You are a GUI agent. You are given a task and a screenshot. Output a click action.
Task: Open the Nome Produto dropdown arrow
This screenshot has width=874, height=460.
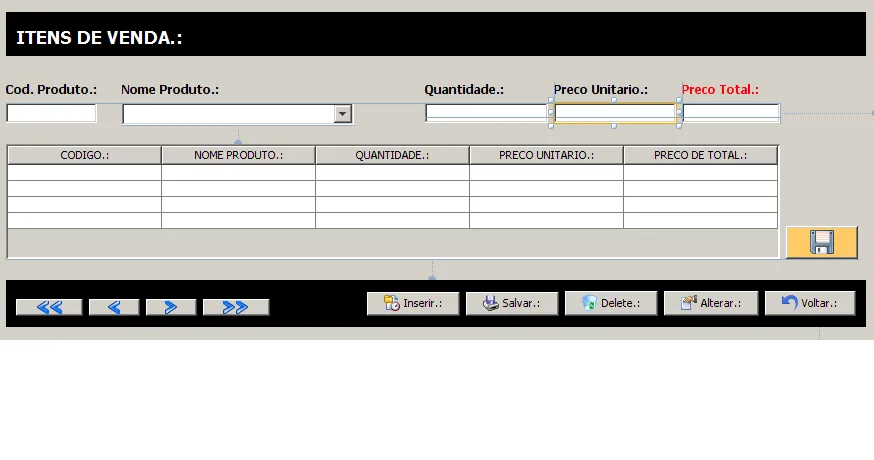(x=343, y=114)
